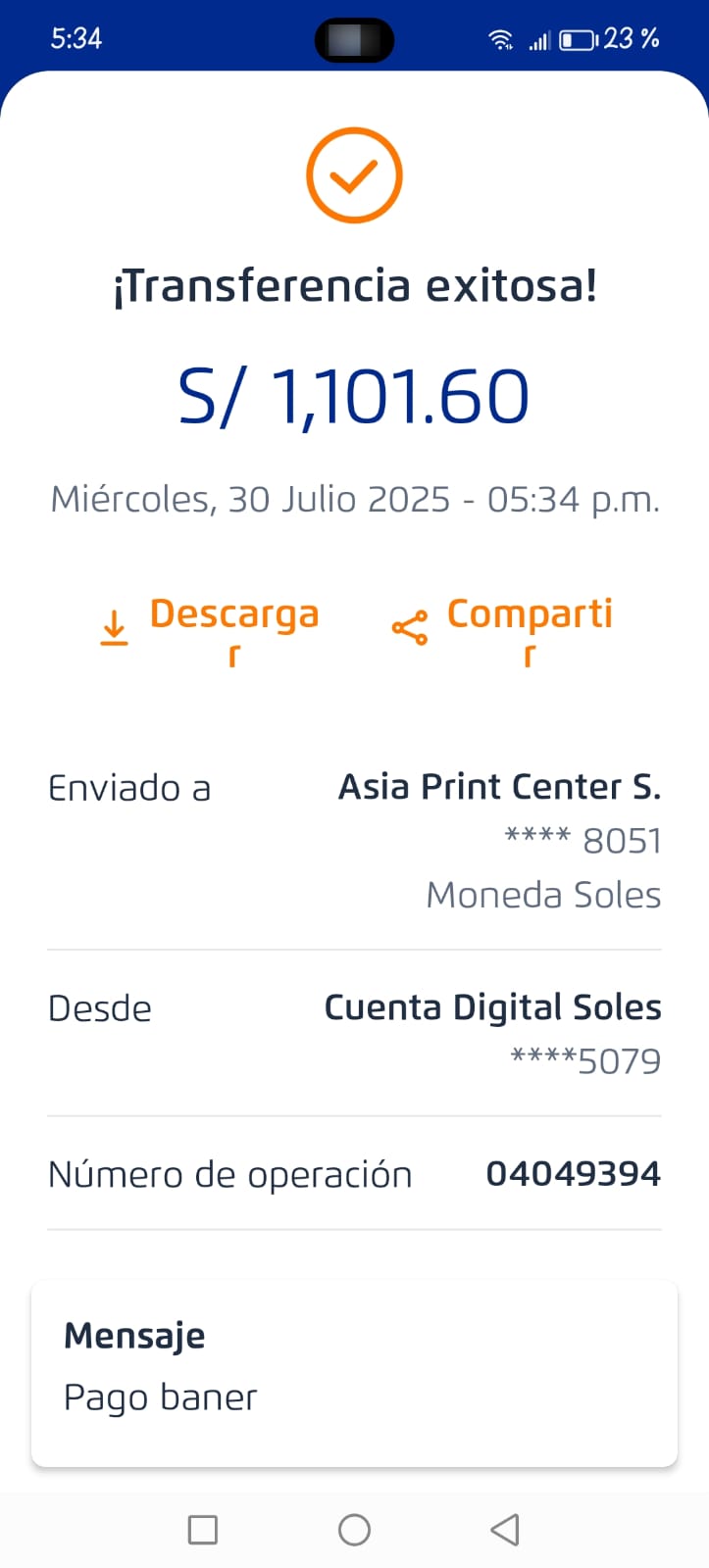
Task: Tap the Descargar button label
Action: 234,616
